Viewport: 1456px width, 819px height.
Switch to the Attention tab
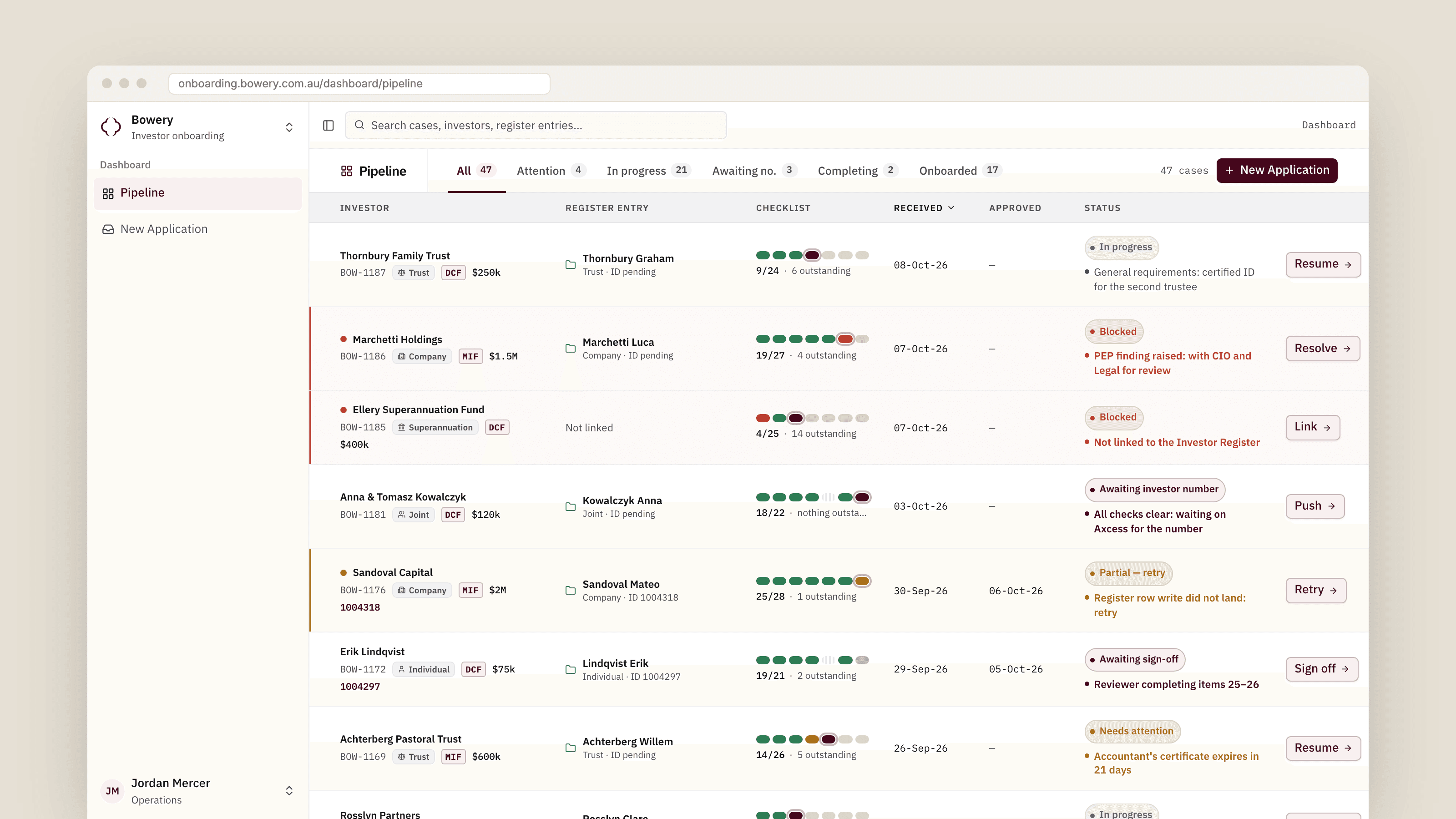tap(551, 171)
